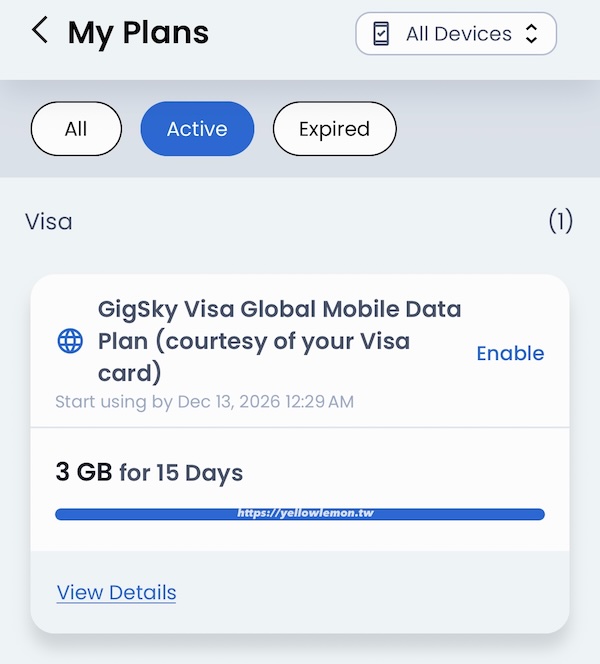The image size is (600, 664).
Task: Enable the GigSky Visa plan
Action: [x=510, y=353]
